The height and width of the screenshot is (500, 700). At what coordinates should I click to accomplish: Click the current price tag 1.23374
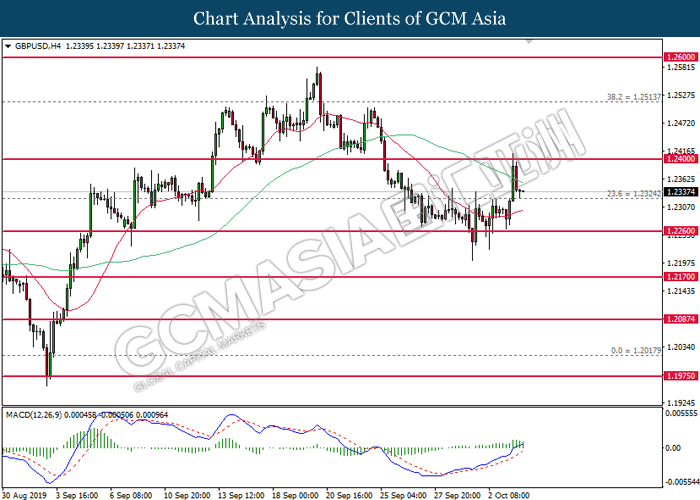click(681, 192)
